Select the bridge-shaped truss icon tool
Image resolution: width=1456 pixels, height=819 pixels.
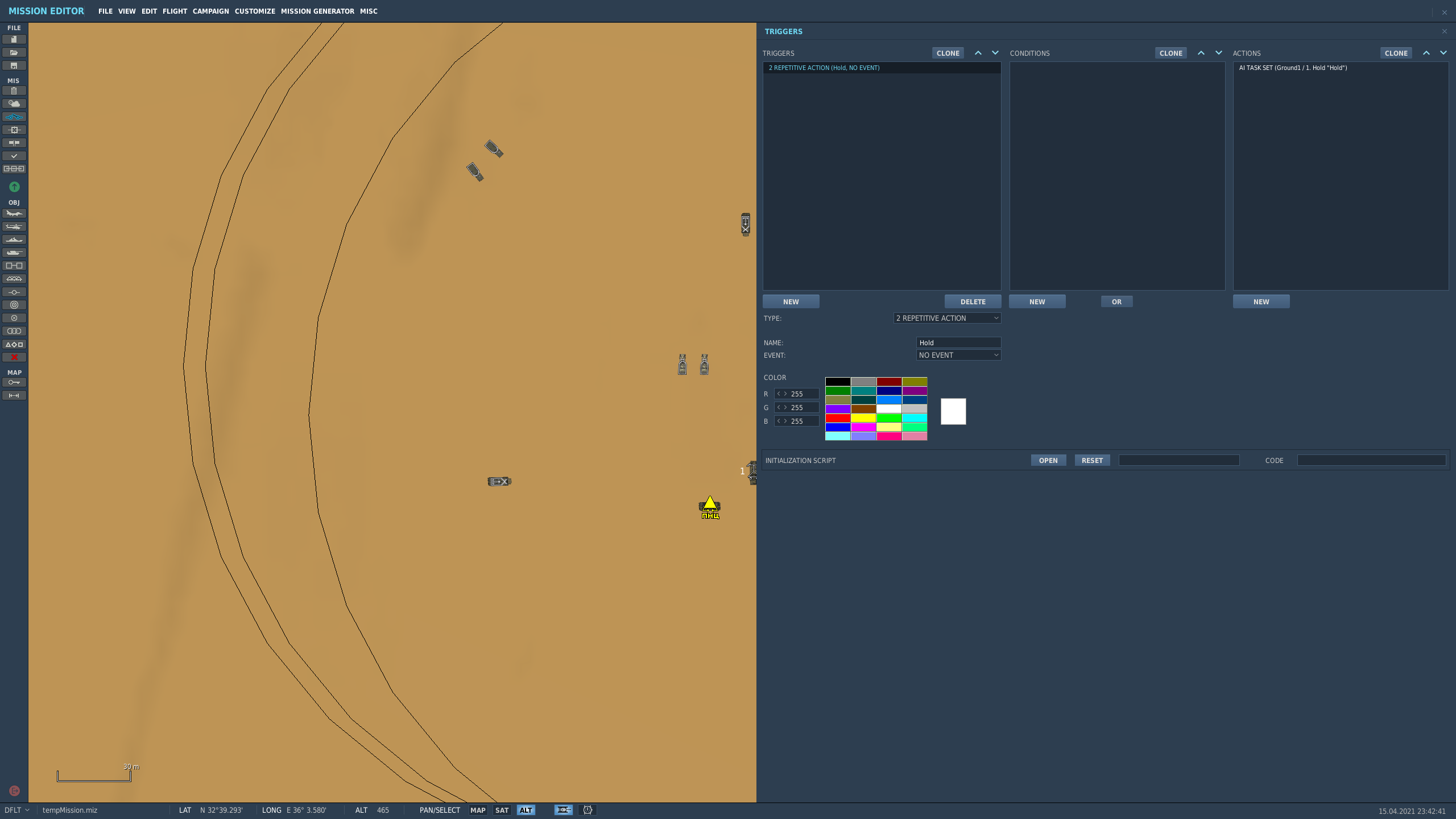tap(14, 279)
